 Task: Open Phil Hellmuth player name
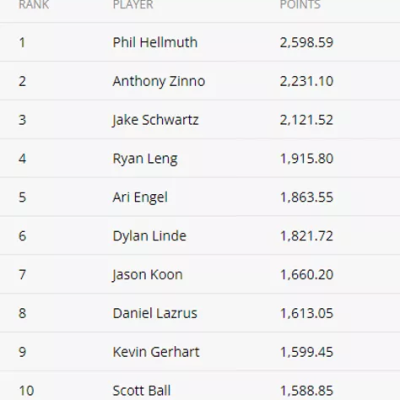coord(155,42)
